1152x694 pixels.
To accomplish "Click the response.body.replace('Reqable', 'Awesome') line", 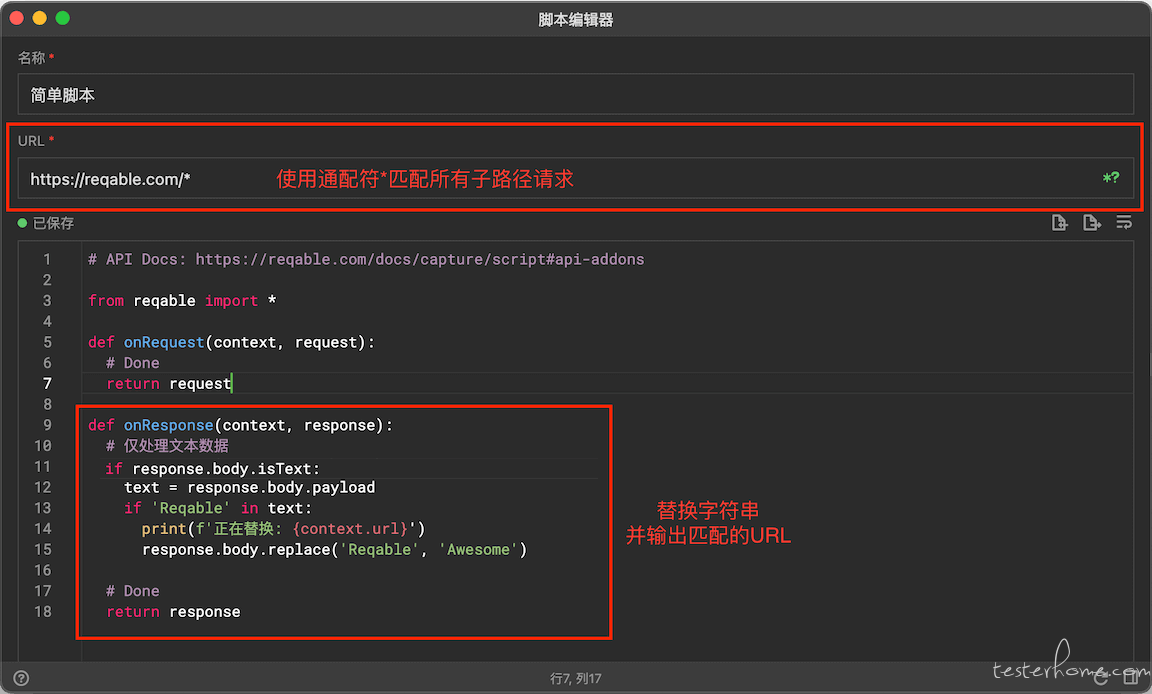I will (334, 549).
